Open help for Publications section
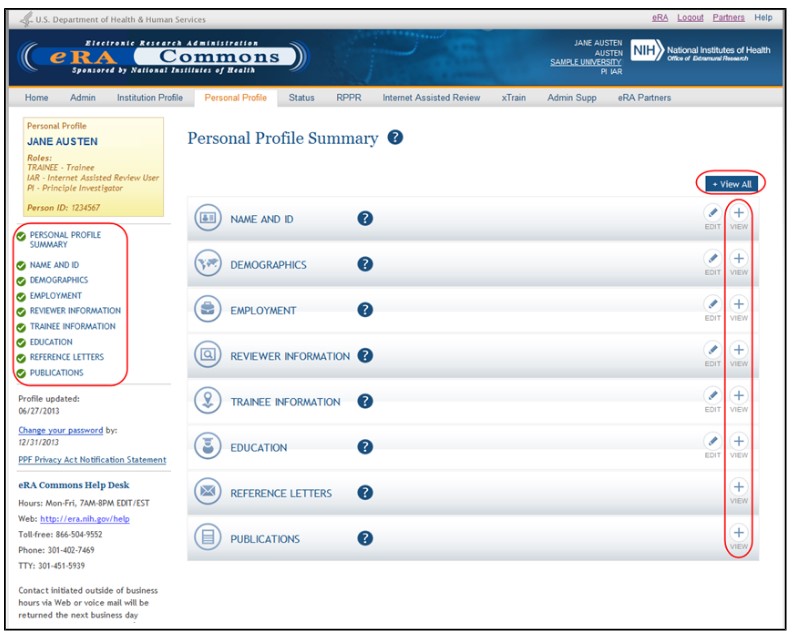This screenshot has width=793, height=635. click(365, 538)
